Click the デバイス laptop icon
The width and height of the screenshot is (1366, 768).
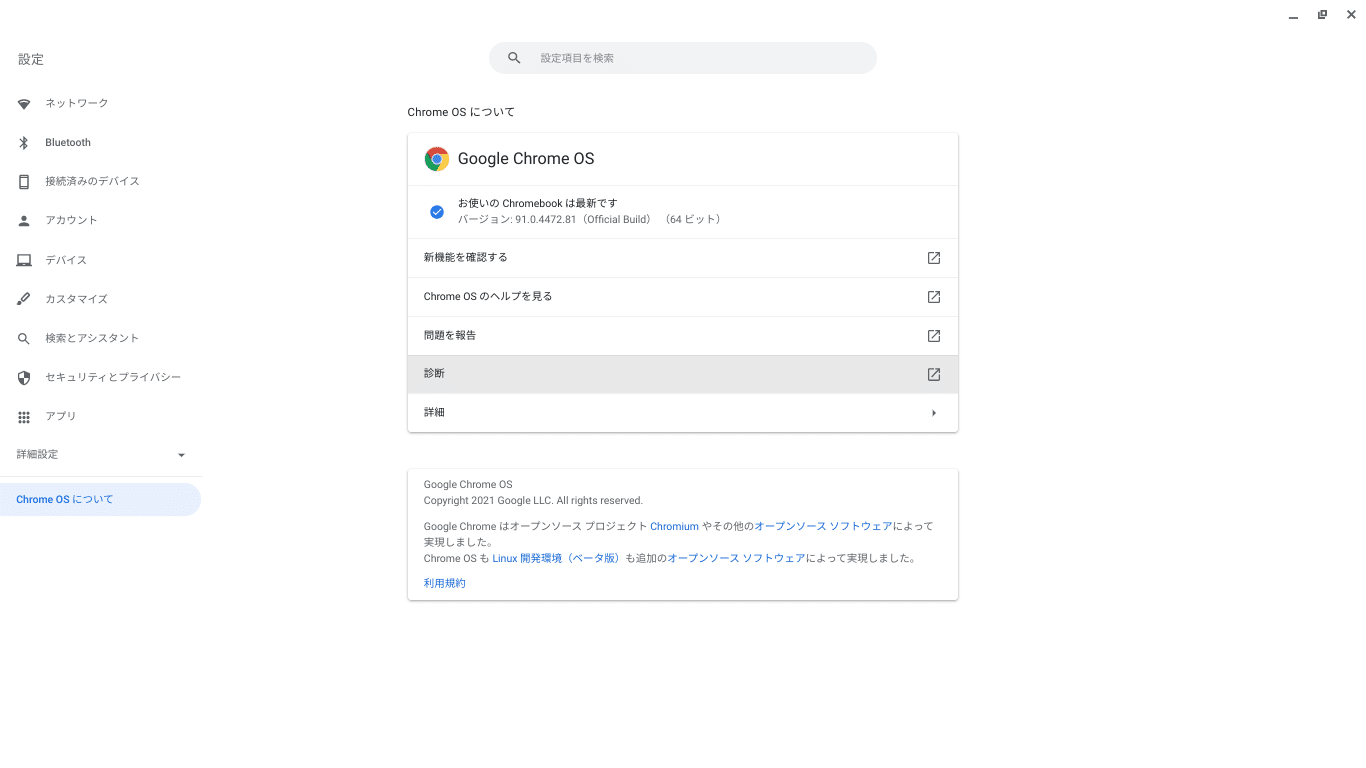click(24, 260)
